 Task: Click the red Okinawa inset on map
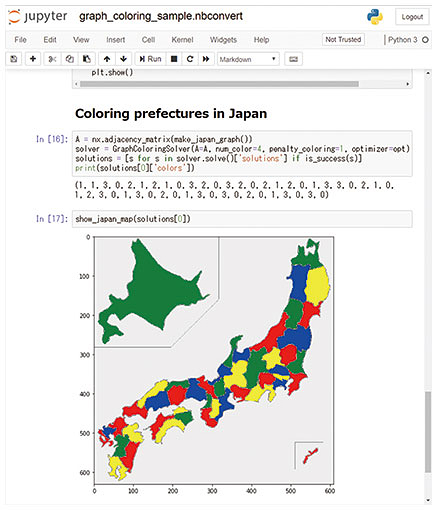[x=310, y=456]
